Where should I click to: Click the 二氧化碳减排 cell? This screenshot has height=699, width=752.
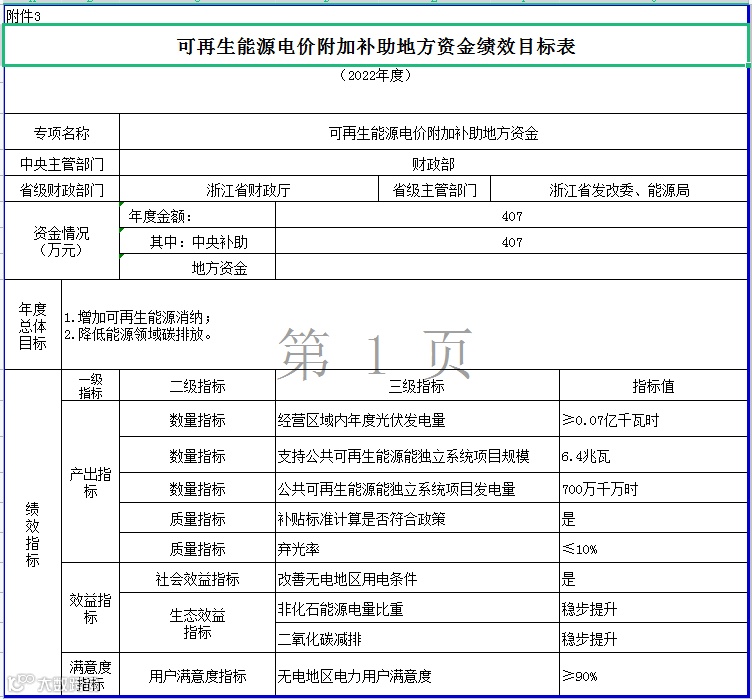(417, 638)
